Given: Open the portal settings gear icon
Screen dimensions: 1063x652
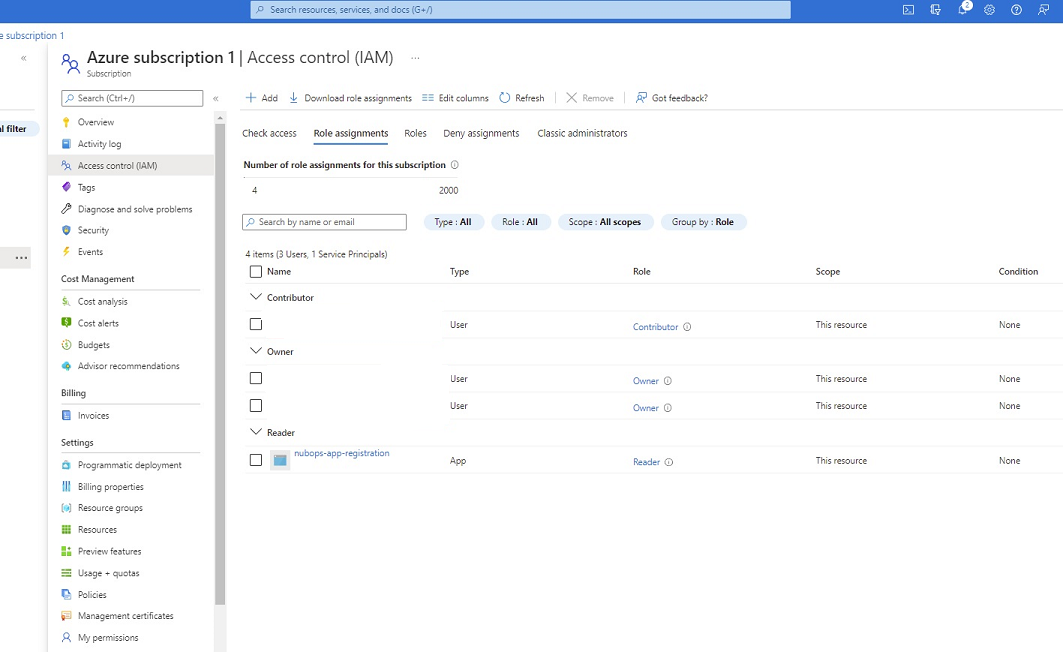Looking at the screenshot, I should [990, 9].
